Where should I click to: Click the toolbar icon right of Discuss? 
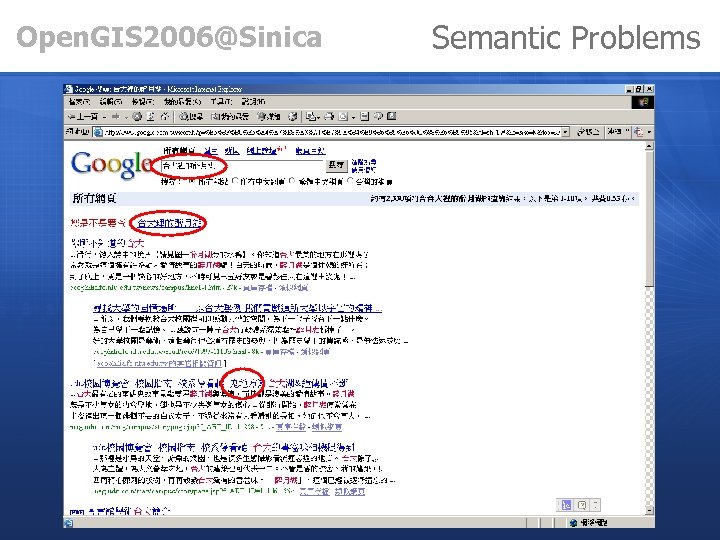[x=378, y=117]
